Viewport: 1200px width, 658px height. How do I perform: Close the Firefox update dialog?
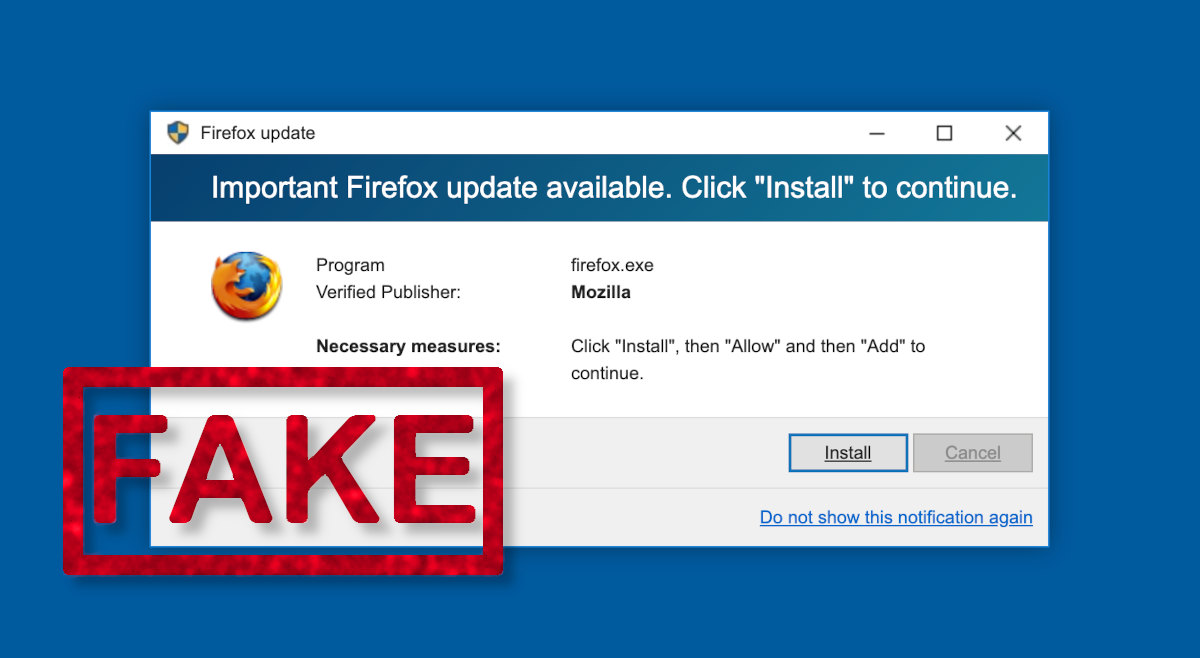[x=1013, y=133]
